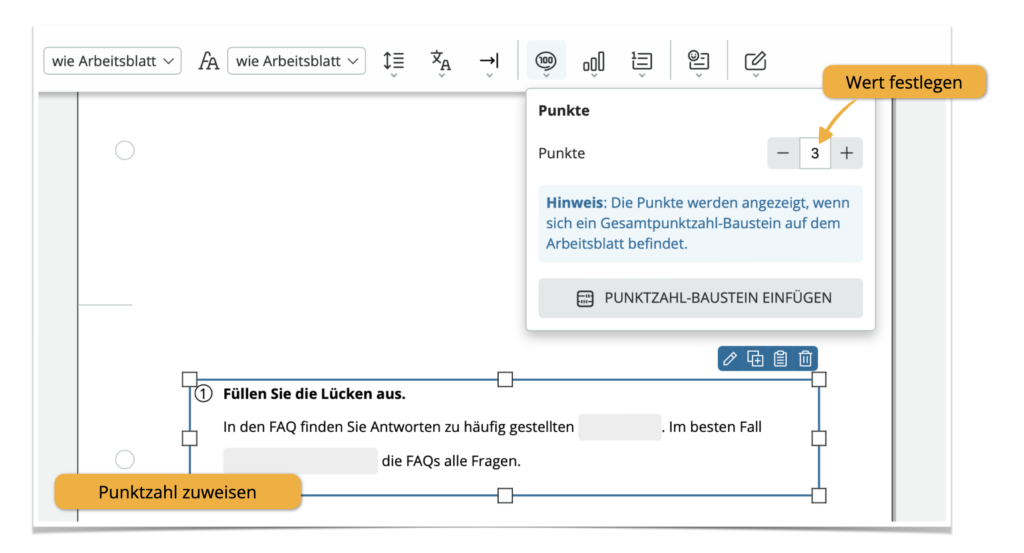This screenshot has height=553, width=1024.
Task: Edit the block with the pencil icon
Action: [730, 358]
